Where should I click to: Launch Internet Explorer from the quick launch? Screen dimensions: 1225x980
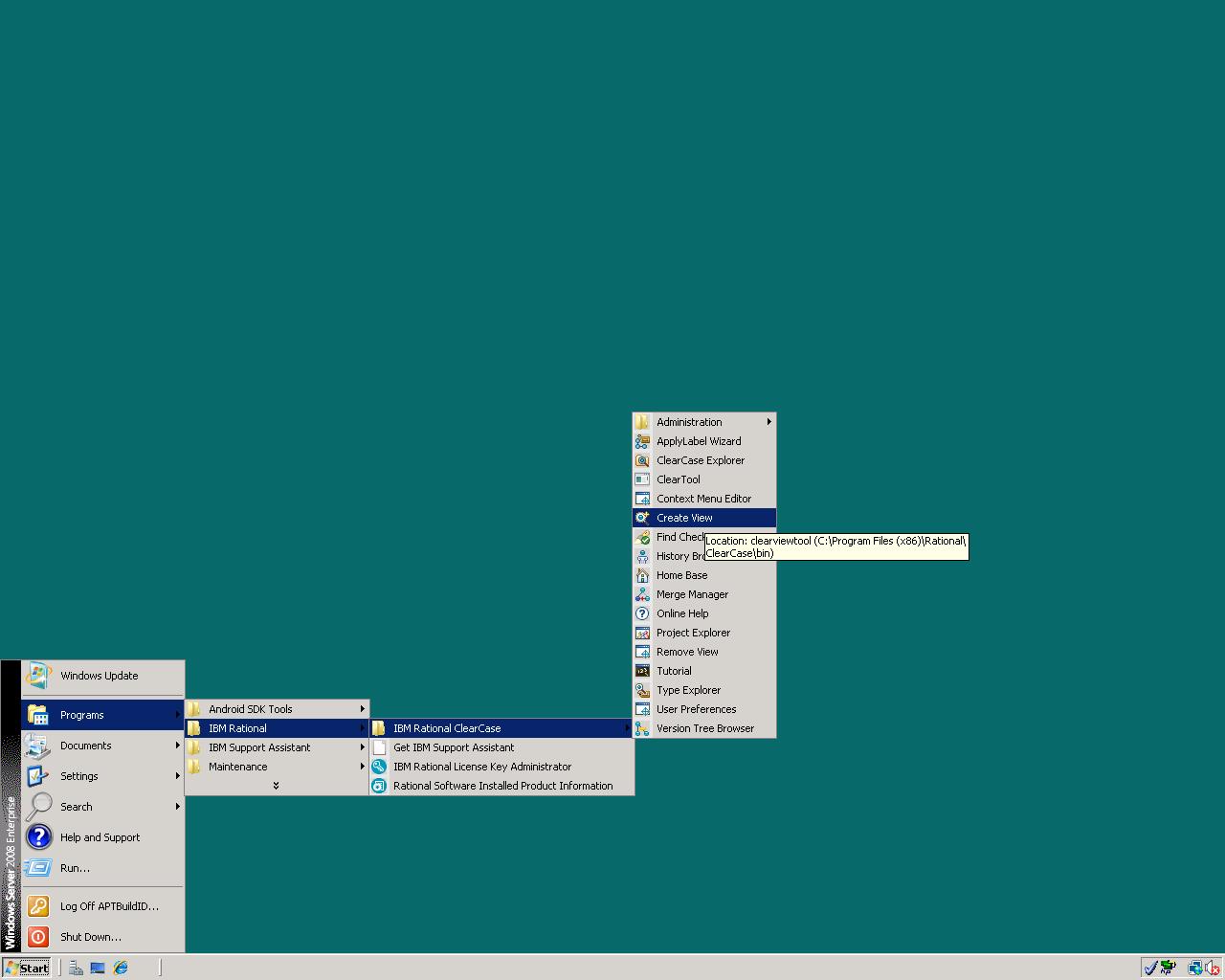tap(121, 968)
